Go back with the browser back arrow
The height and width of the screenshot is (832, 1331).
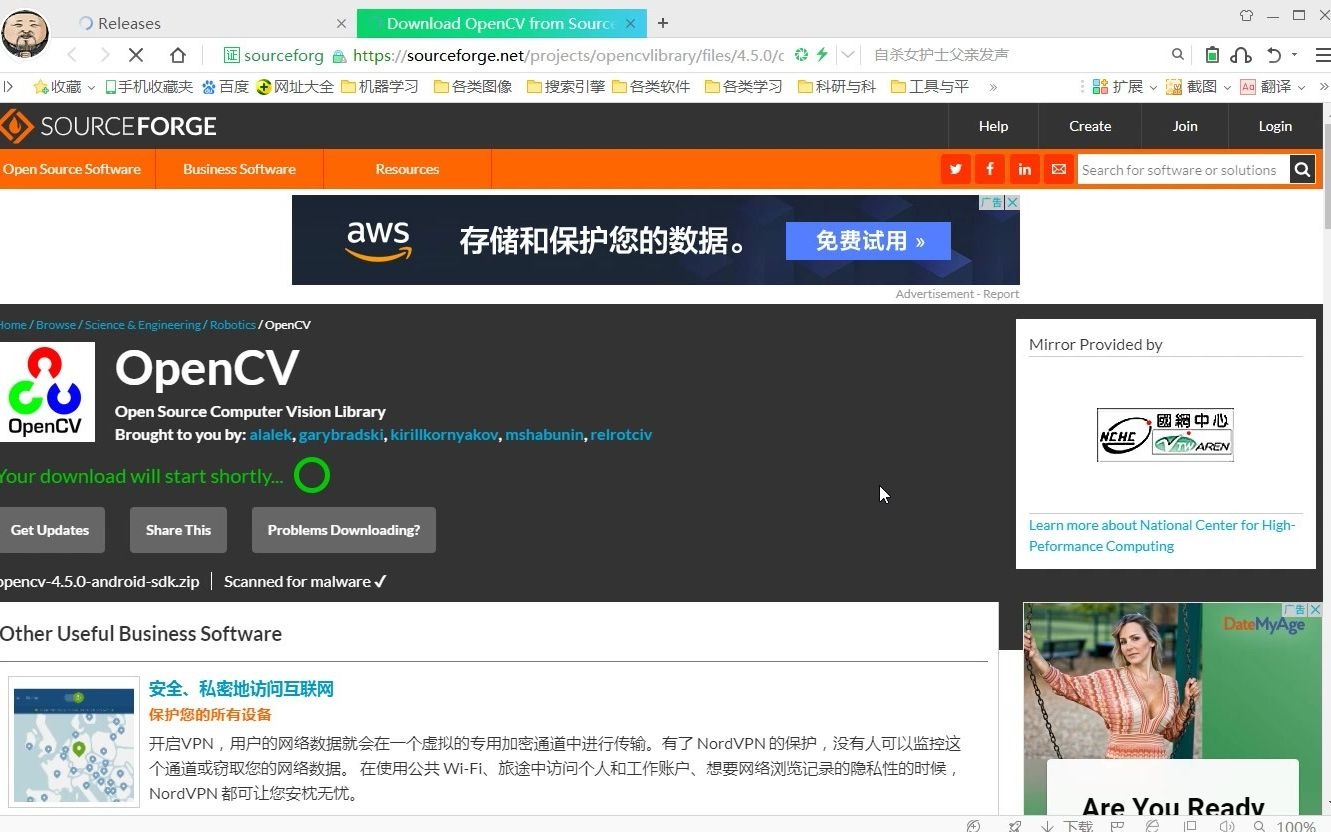click(x=72, y=55)
